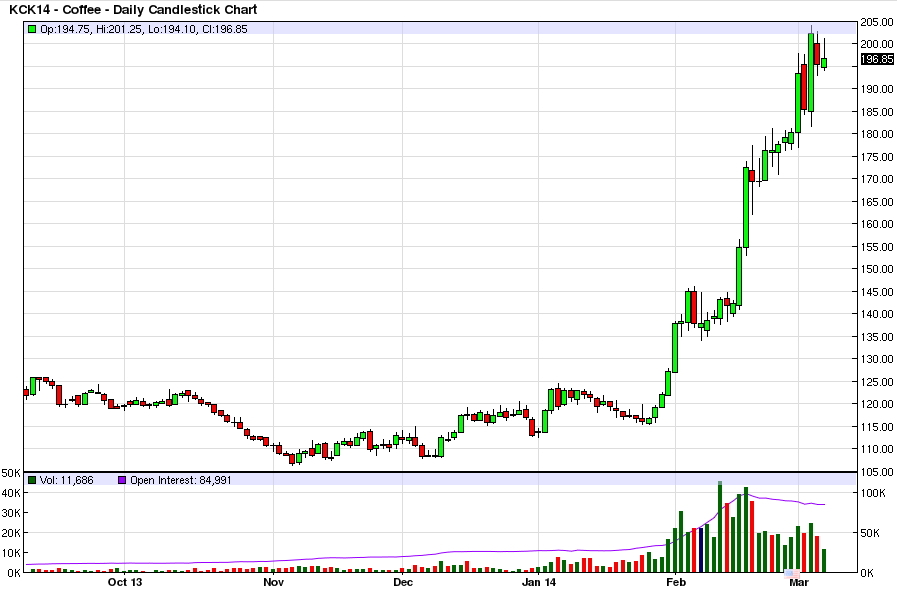
Task: Click the 200.00 price axis label
Action: (x=877, y=44)
